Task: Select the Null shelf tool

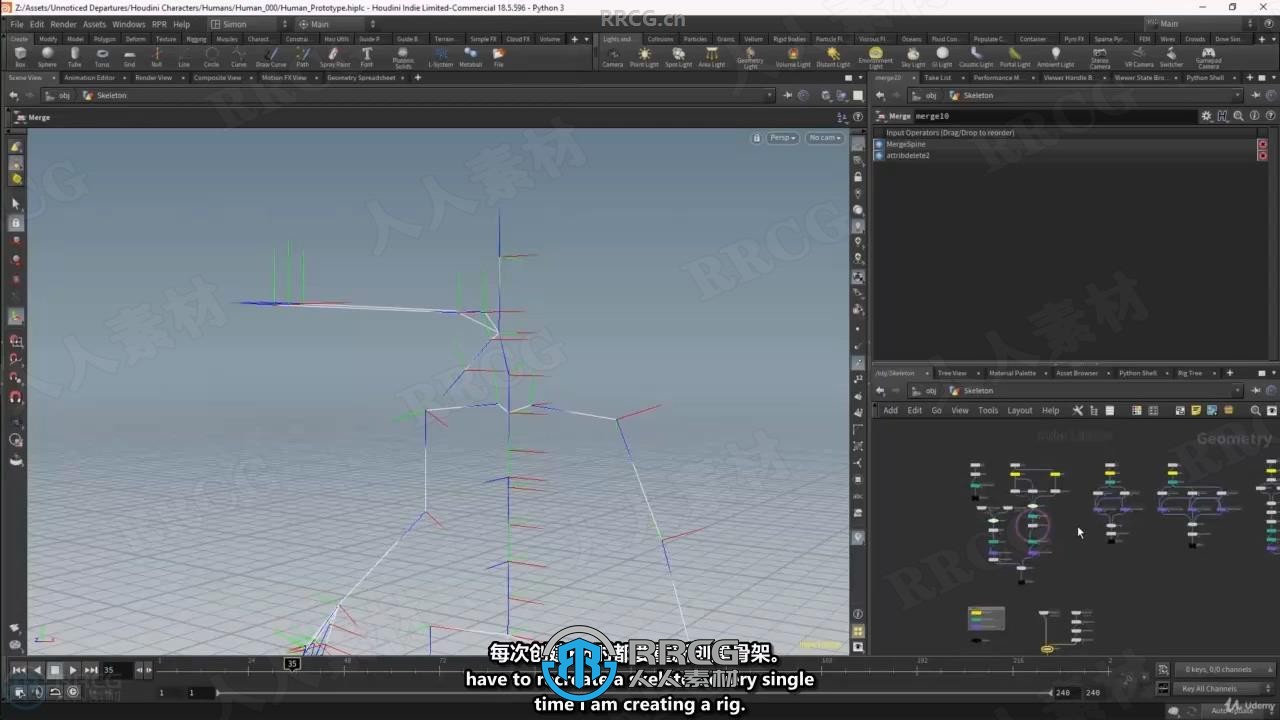Action: tap(156, 57)
